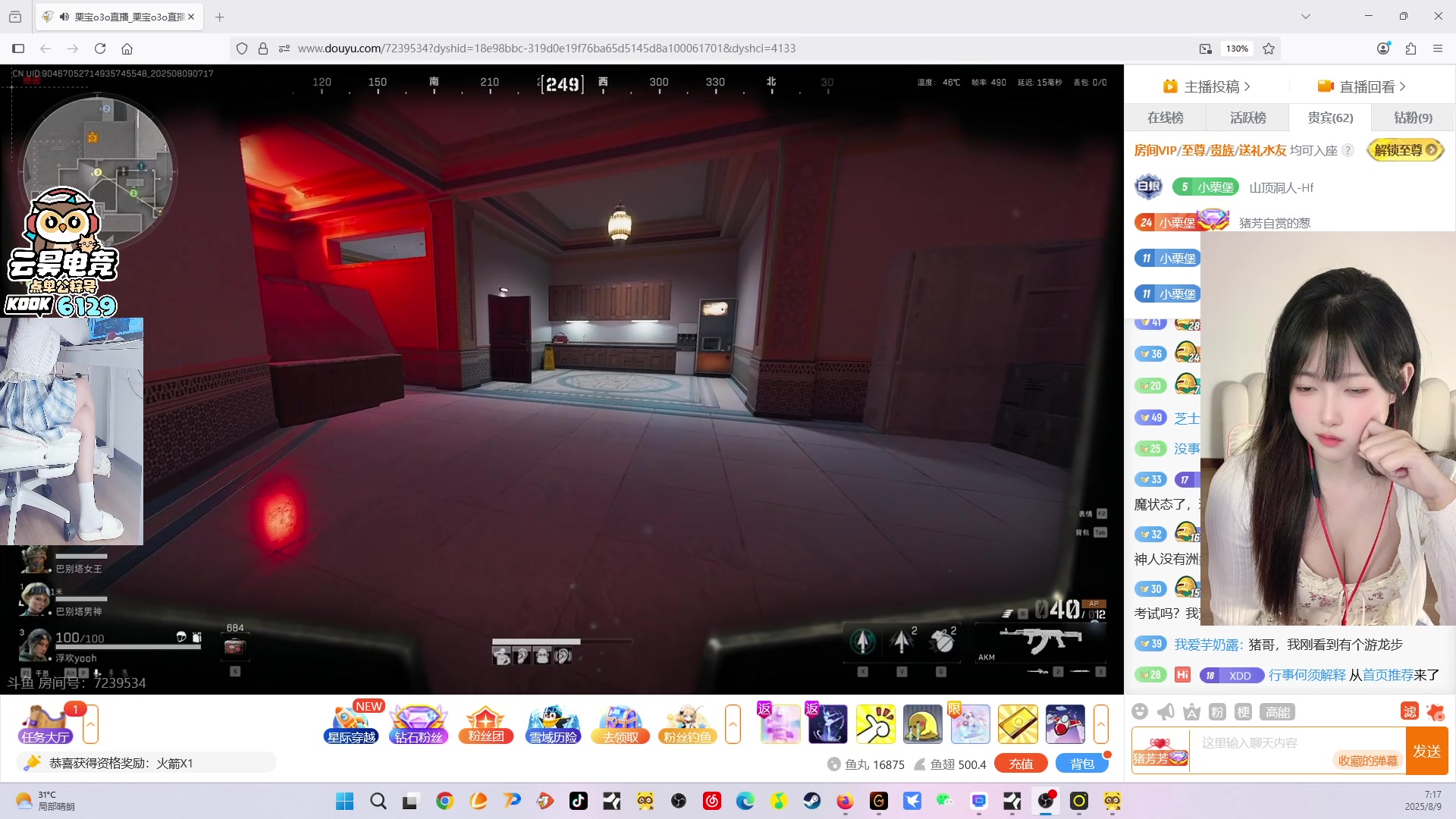Open the browser account profile icon

point(1383,49)
